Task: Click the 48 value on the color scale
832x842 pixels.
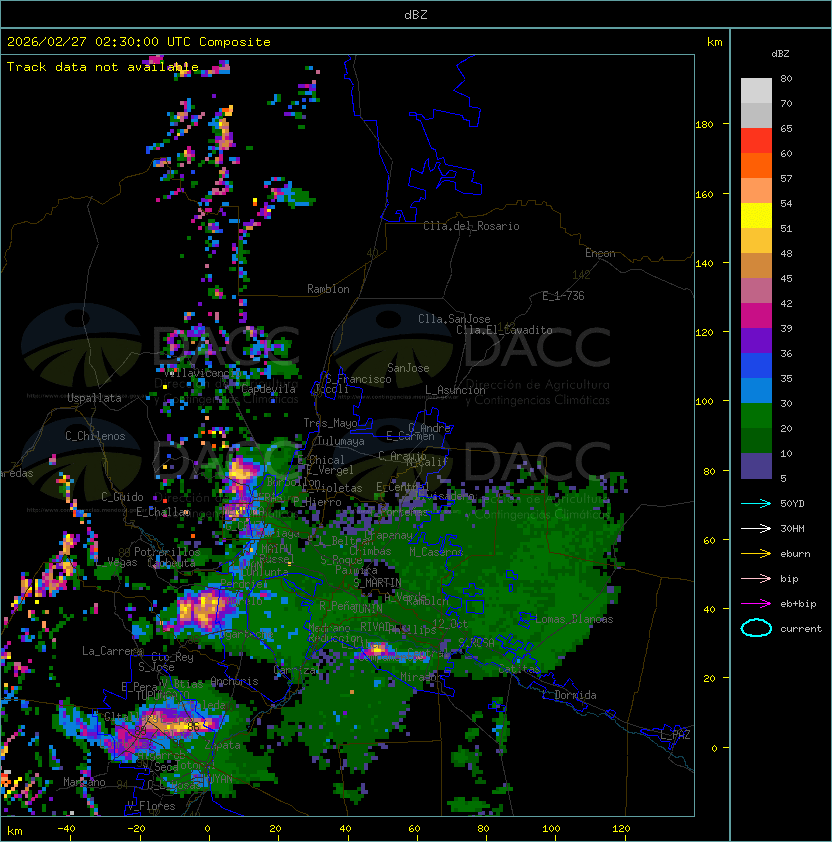Action: 786,253
